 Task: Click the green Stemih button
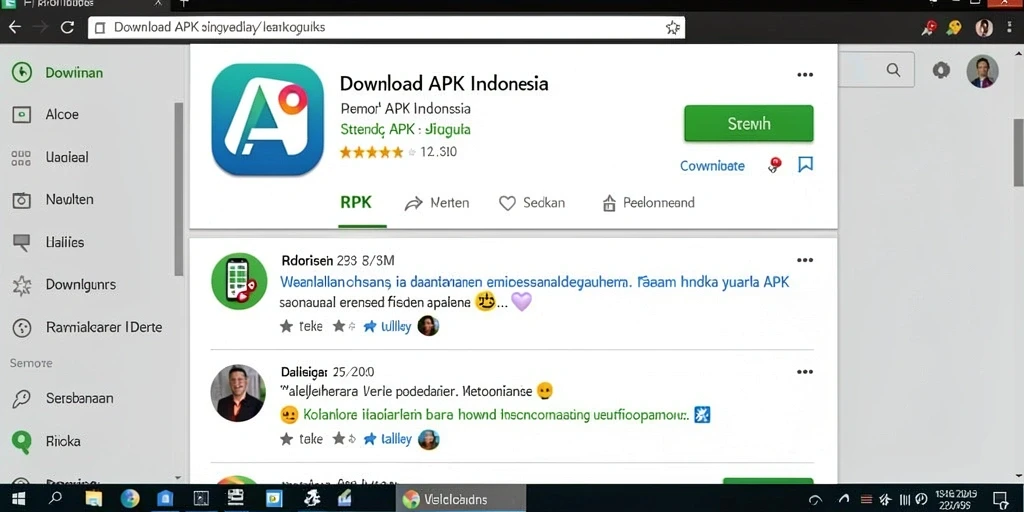pos(748,123)
